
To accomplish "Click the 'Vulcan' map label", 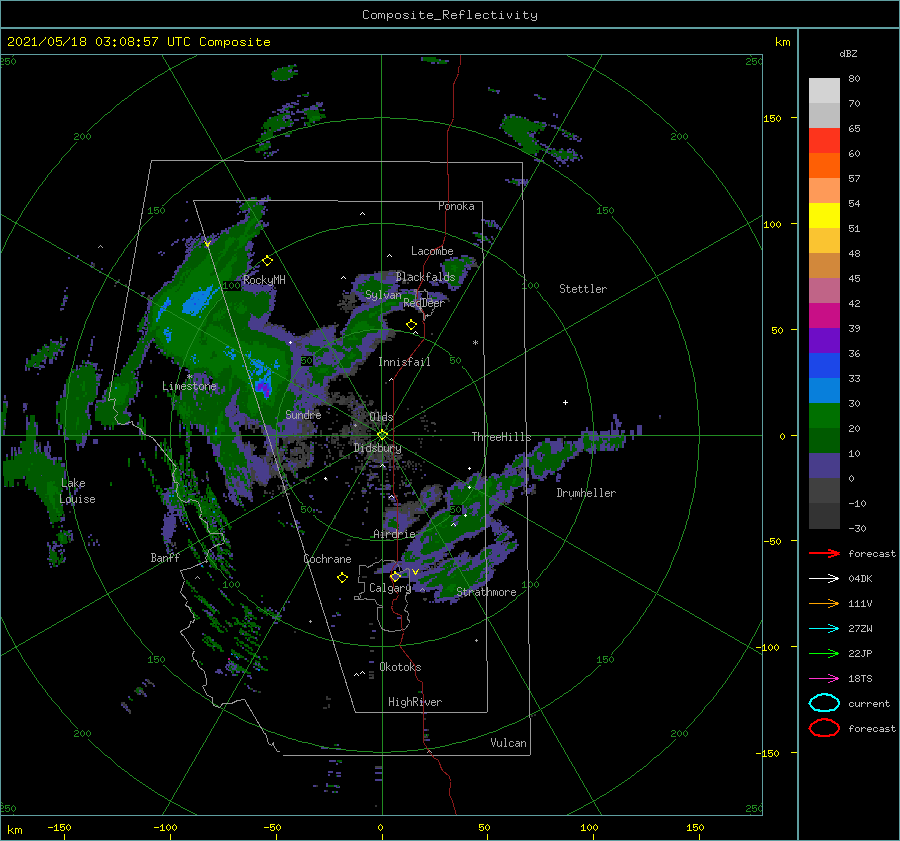I will click(x=508, y=742).
